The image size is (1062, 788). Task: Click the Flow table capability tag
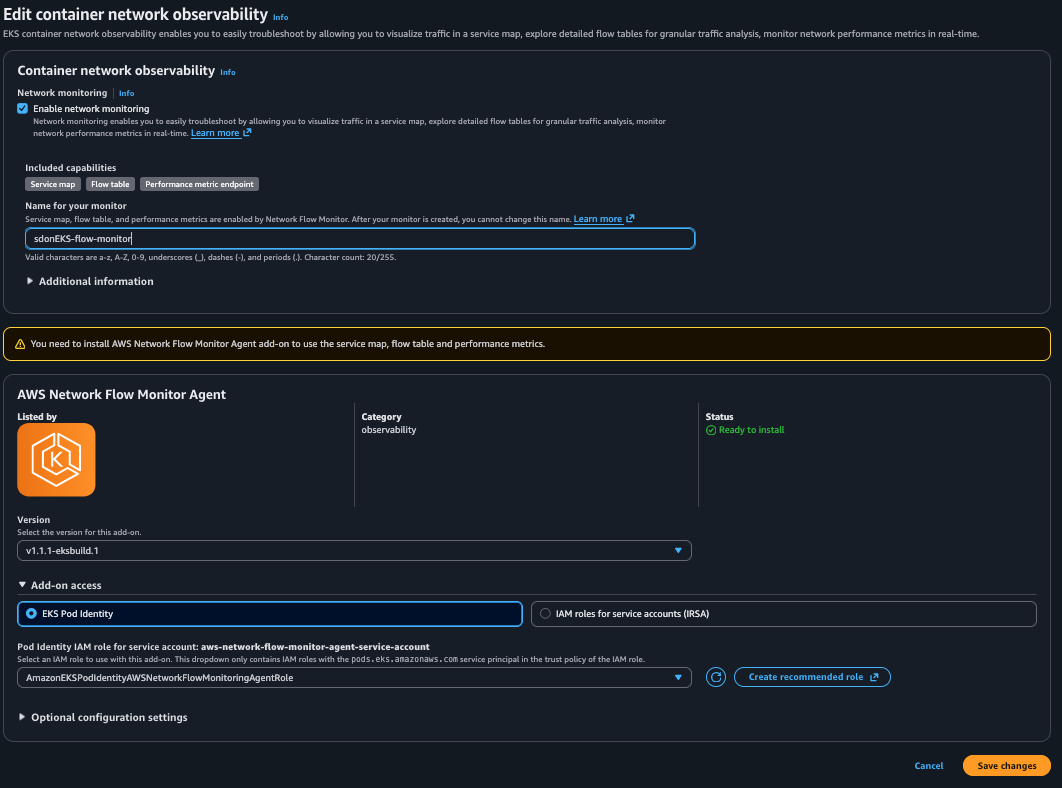[x=110, y=184]
